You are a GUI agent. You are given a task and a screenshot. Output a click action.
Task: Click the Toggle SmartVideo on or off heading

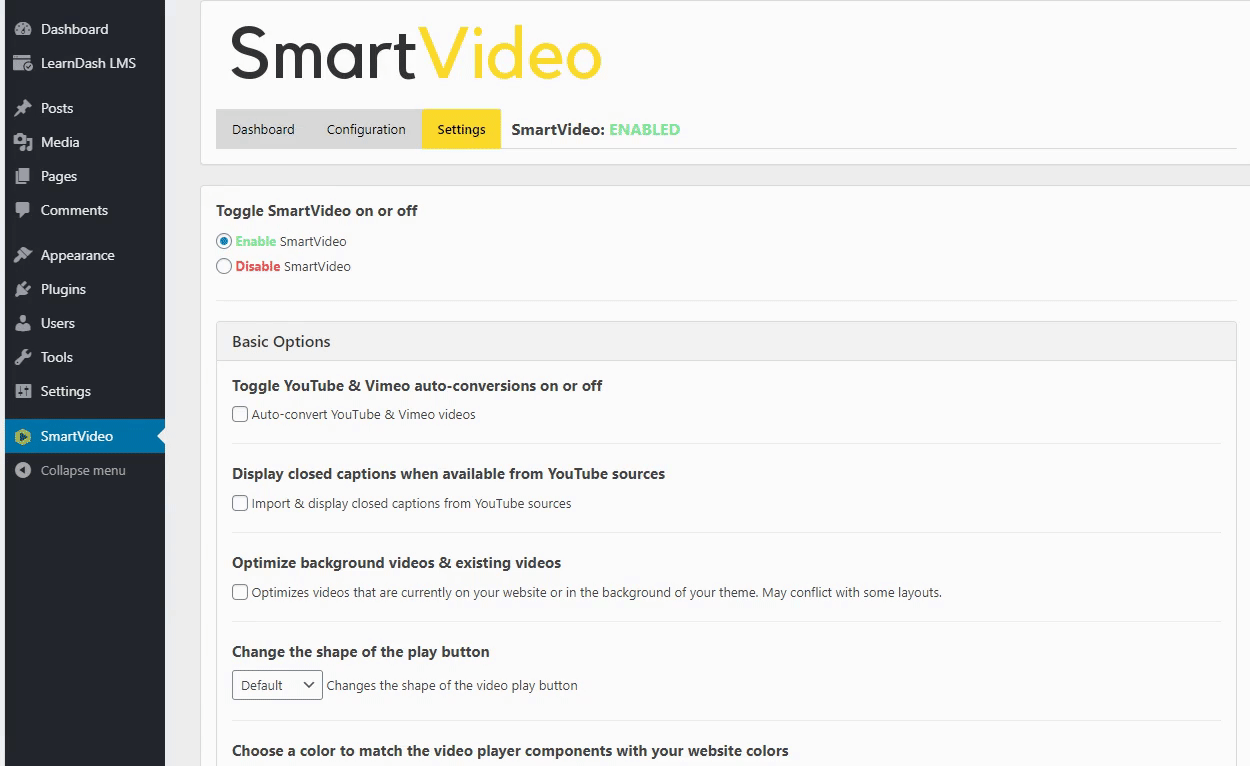click(317, 211)
